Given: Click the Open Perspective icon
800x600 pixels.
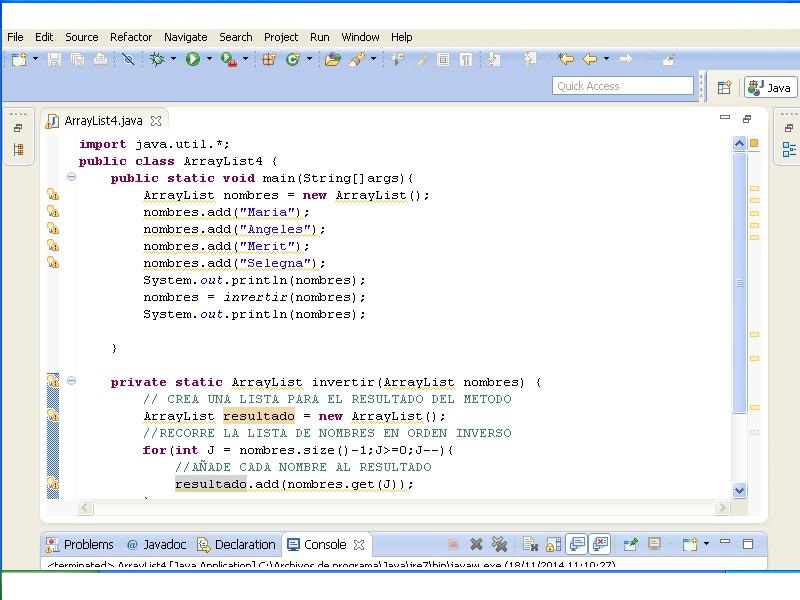Looking at the screenshot, I should 724,88.
